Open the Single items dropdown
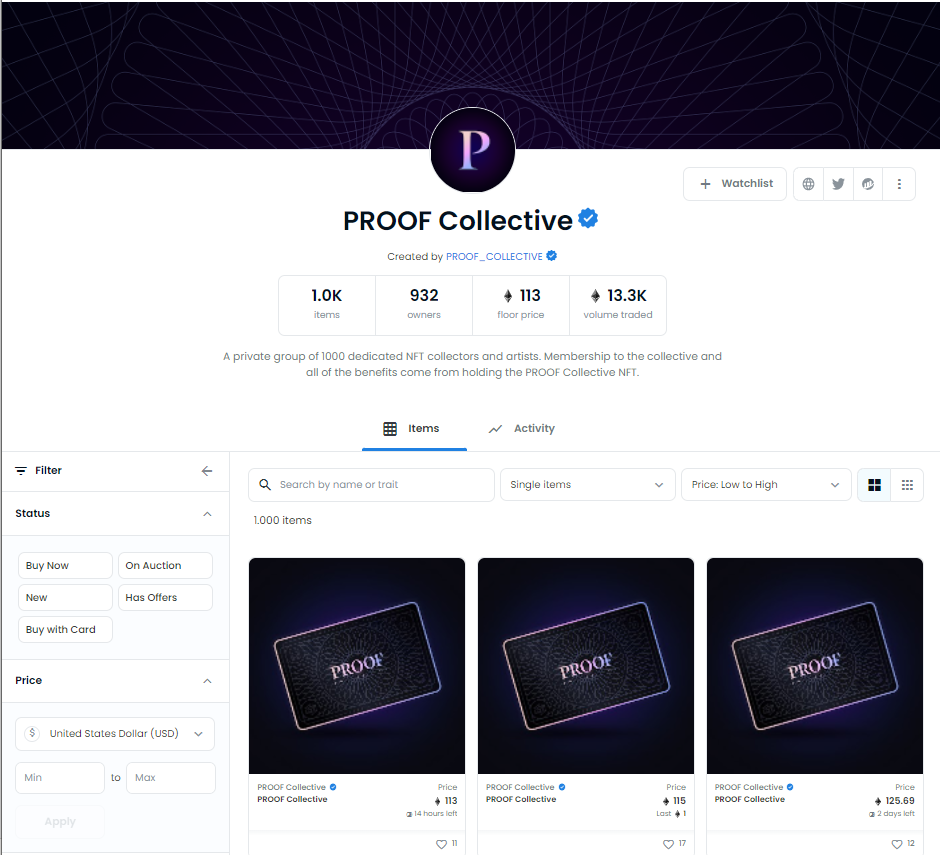The height and width of the screenshot is (855, 940). (588, 484)
